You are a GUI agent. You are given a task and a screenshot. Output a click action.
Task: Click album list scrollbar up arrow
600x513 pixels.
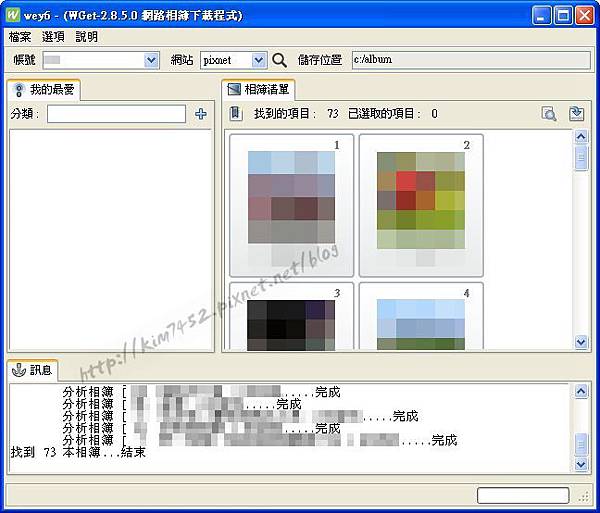click(x=581, y=137)
